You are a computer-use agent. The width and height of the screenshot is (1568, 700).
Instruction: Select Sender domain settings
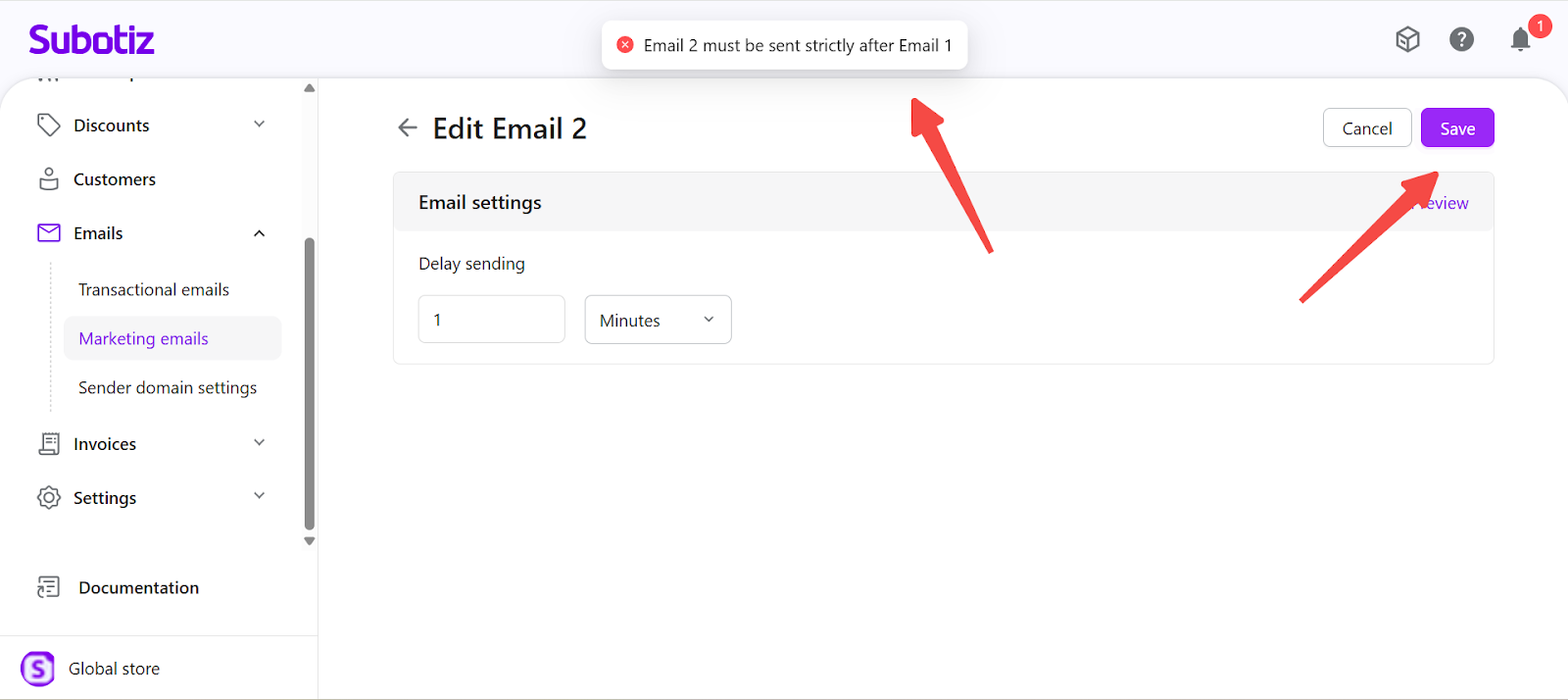coord(168,388)
